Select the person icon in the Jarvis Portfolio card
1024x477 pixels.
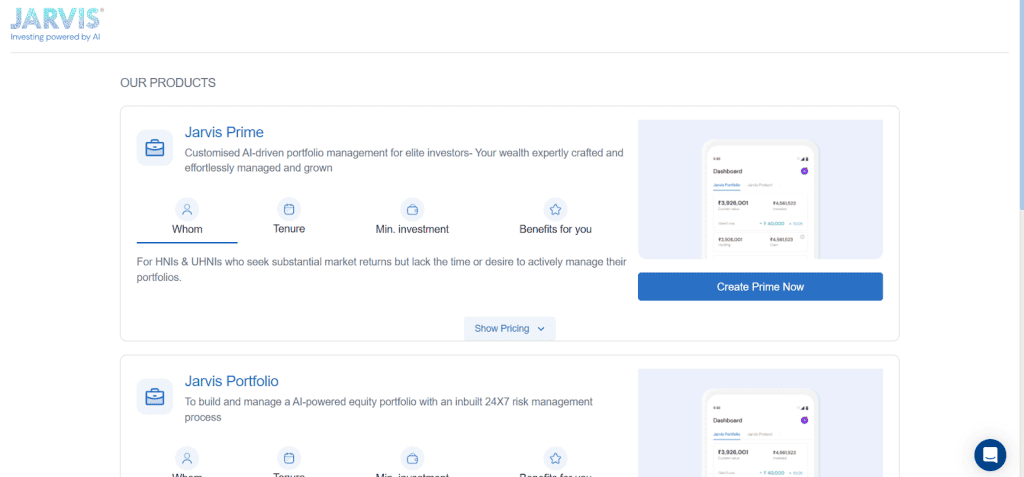pyautogui.click(x=187, y=458)
